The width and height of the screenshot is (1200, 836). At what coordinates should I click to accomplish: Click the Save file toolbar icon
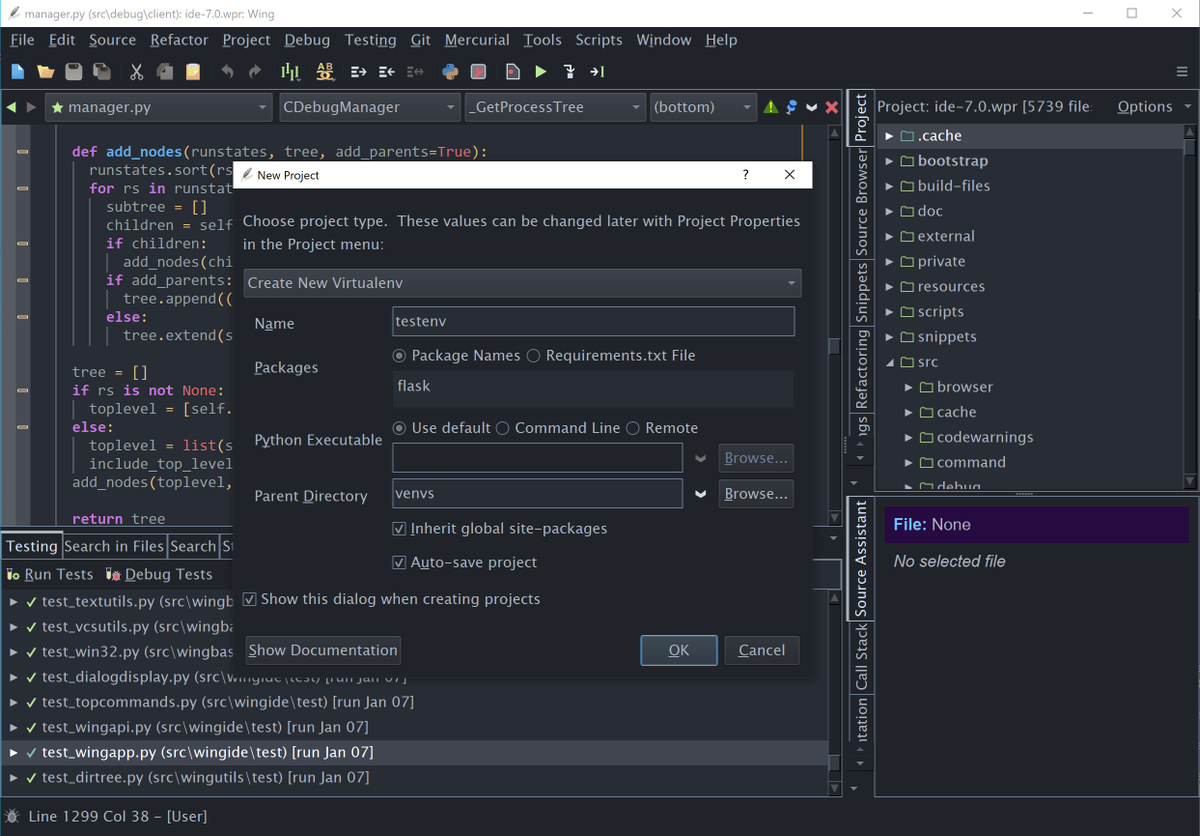73,72
